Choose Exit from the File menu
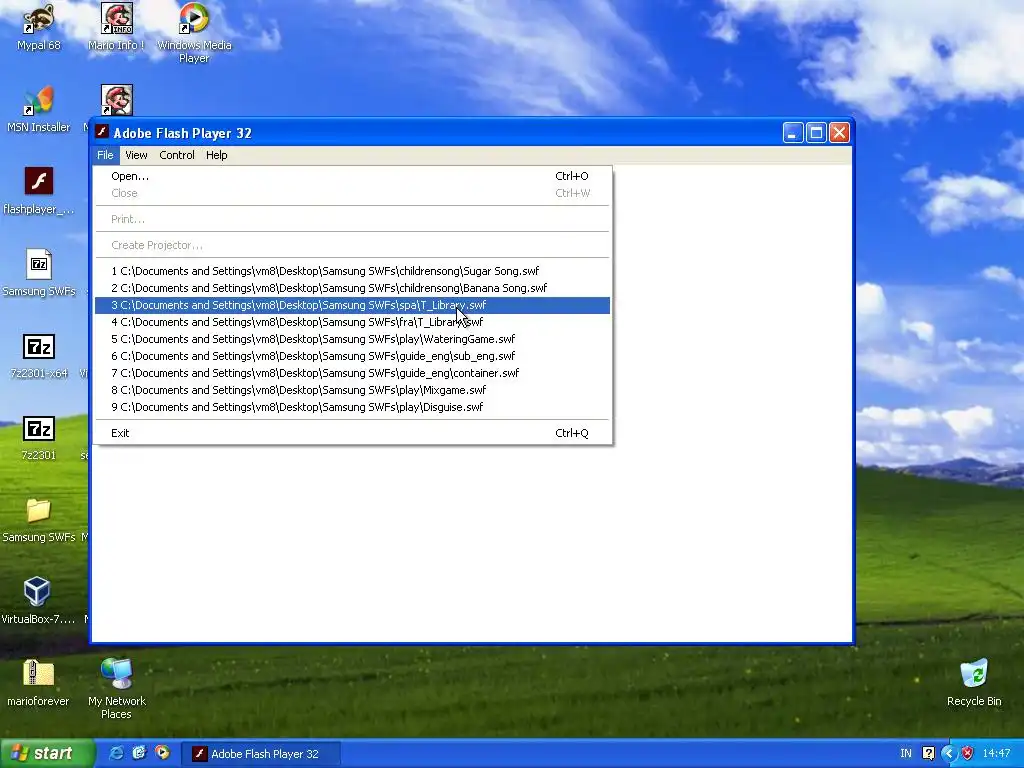 tap(353, 433)
